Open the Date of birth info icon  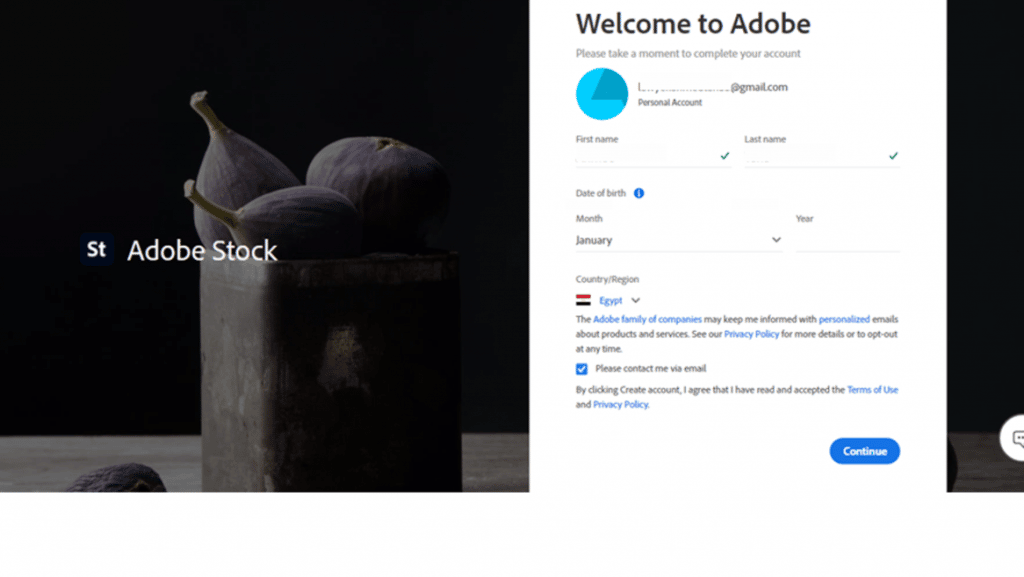(x=639, y=193)
